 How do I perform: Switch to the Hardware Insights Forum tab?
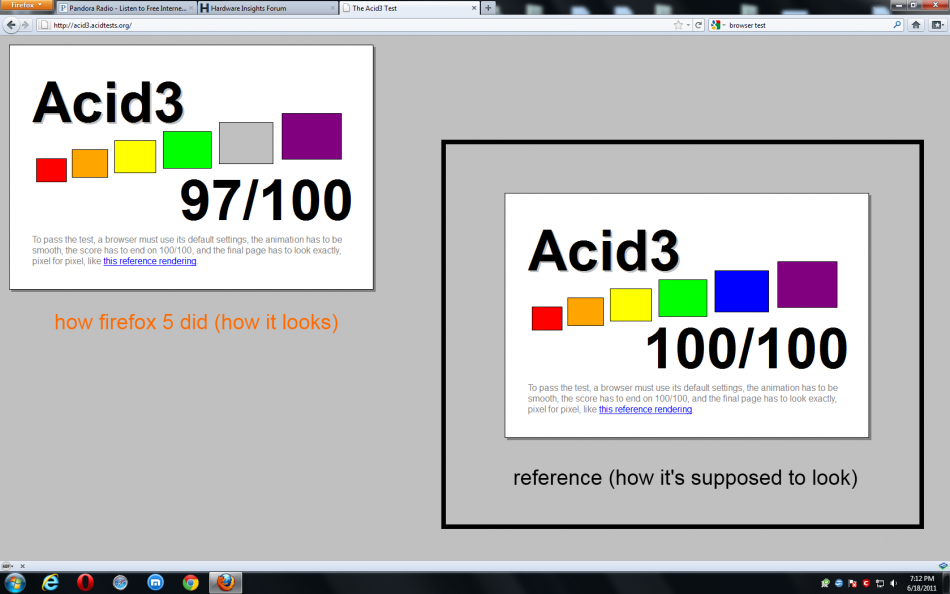click(x=260, y=8)
